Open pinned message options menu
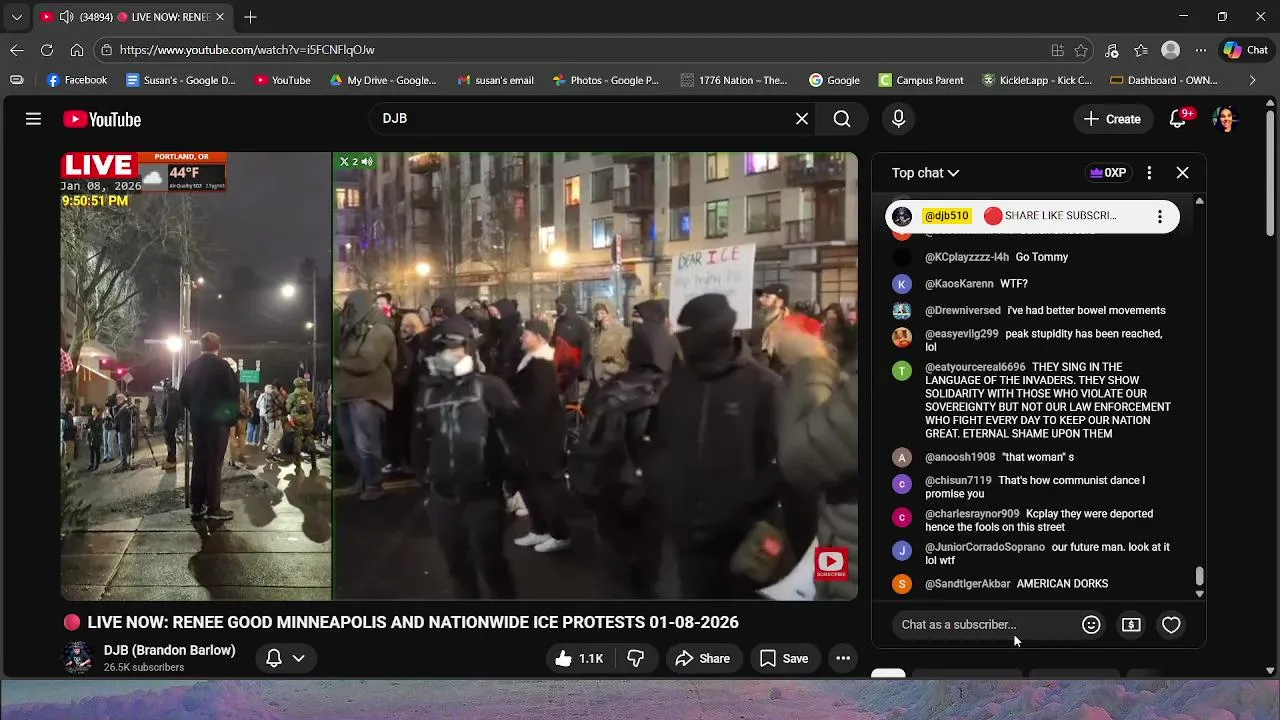This screenshot has height=720, width=1280. (1159, 216)
